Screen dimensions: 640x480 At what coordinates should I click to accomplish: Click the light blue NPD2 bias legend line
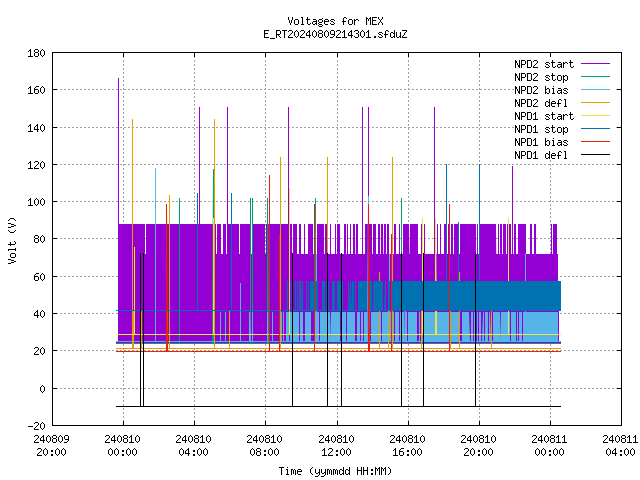click(x=595, y=90)
